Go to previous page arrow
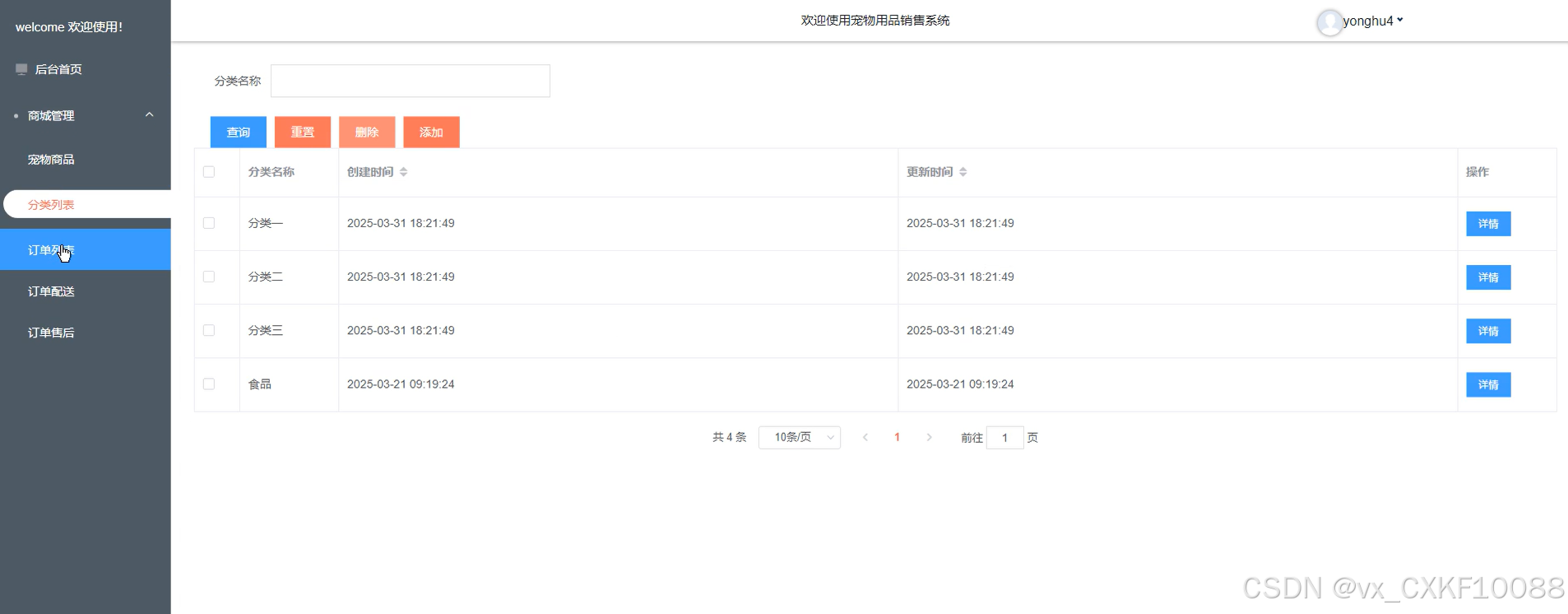This screenshot has width=1568, height=614. click(x=865, y=438)
